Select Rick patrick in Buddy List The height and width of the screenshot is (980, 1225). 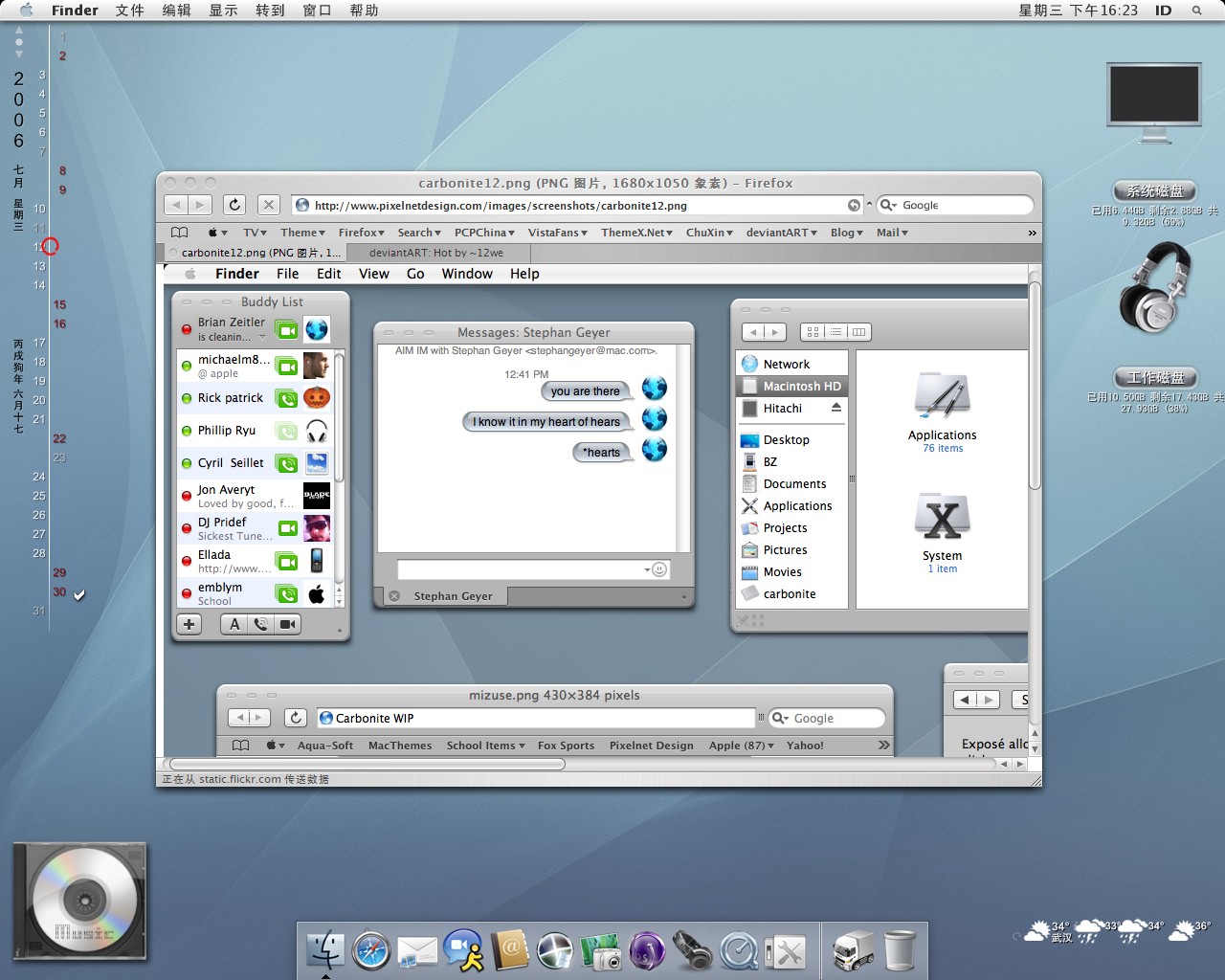(254, 397)
